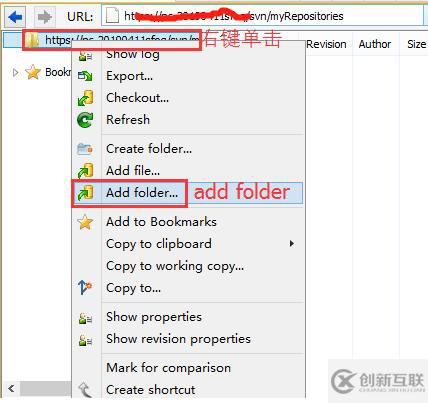Click the gray forward arrow icon

44,16
